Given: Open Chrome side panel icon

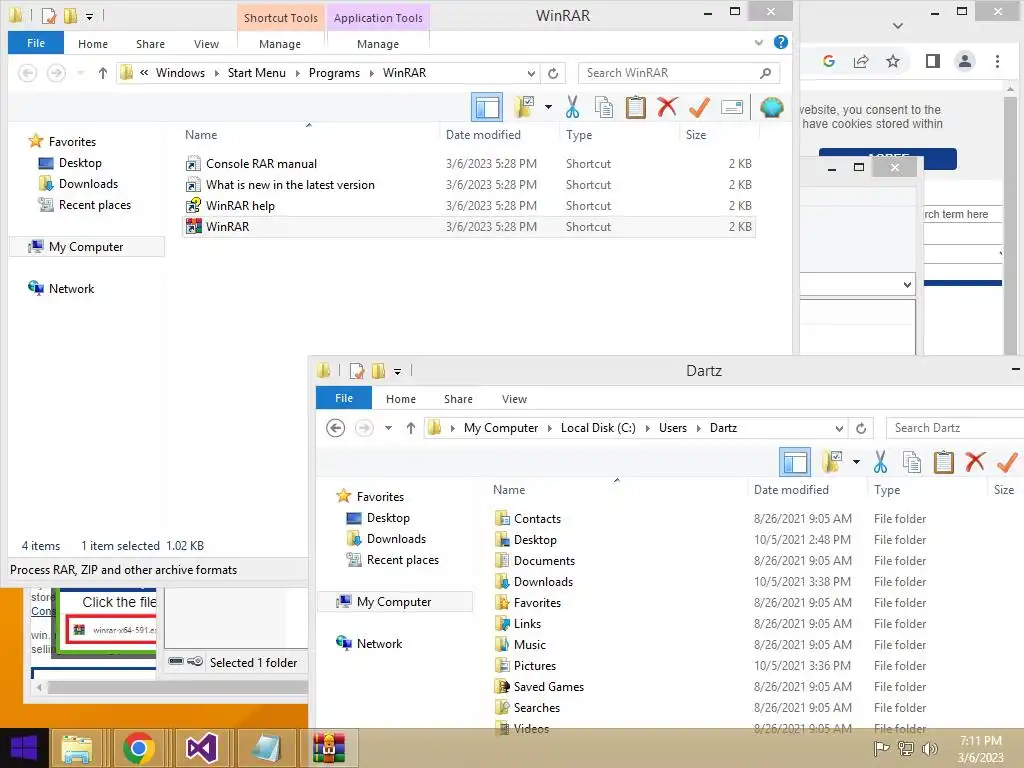Looking at the screenshot, I should [x=933, y=61].
